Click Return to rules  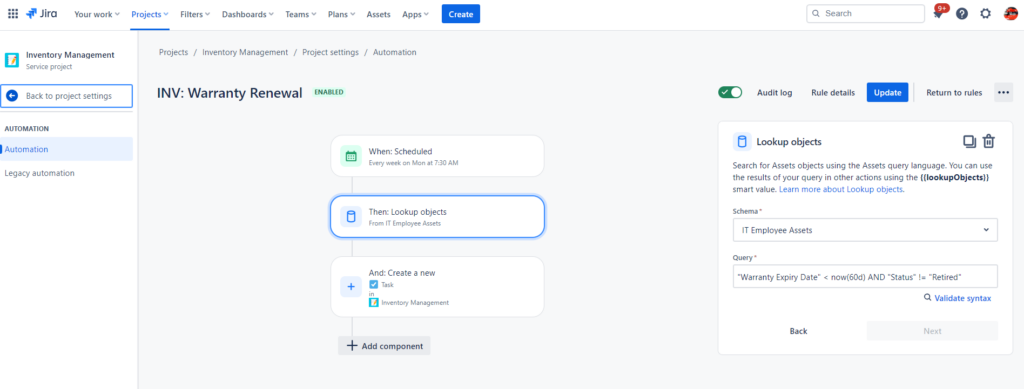pyautogui.click(x=954, y=93)
